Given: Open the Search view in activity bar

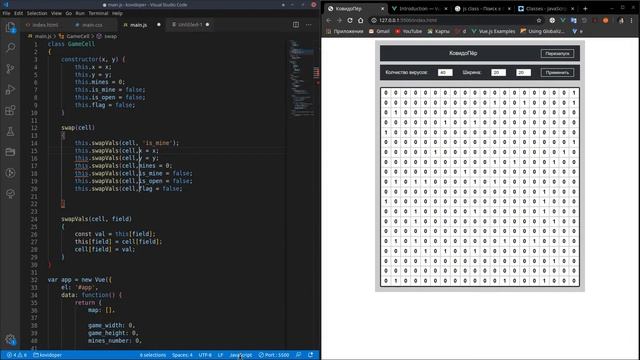Looking at the screenshot, I should coord(10,48).
